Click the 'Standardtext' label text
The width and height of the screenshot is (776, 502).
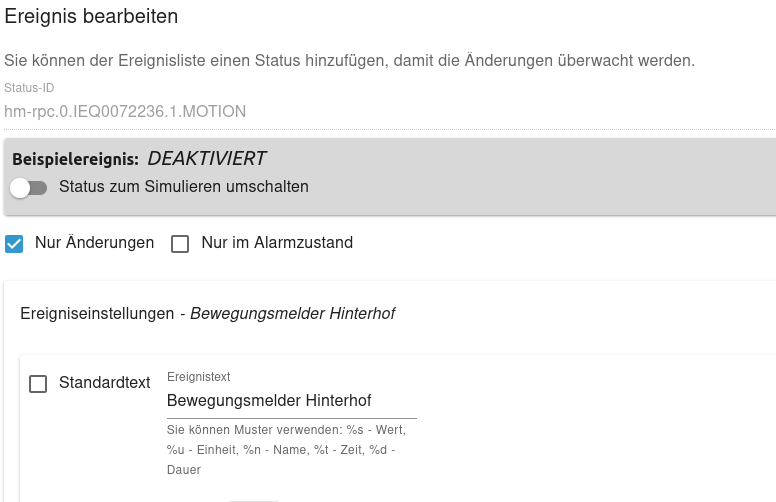[104, 383]
